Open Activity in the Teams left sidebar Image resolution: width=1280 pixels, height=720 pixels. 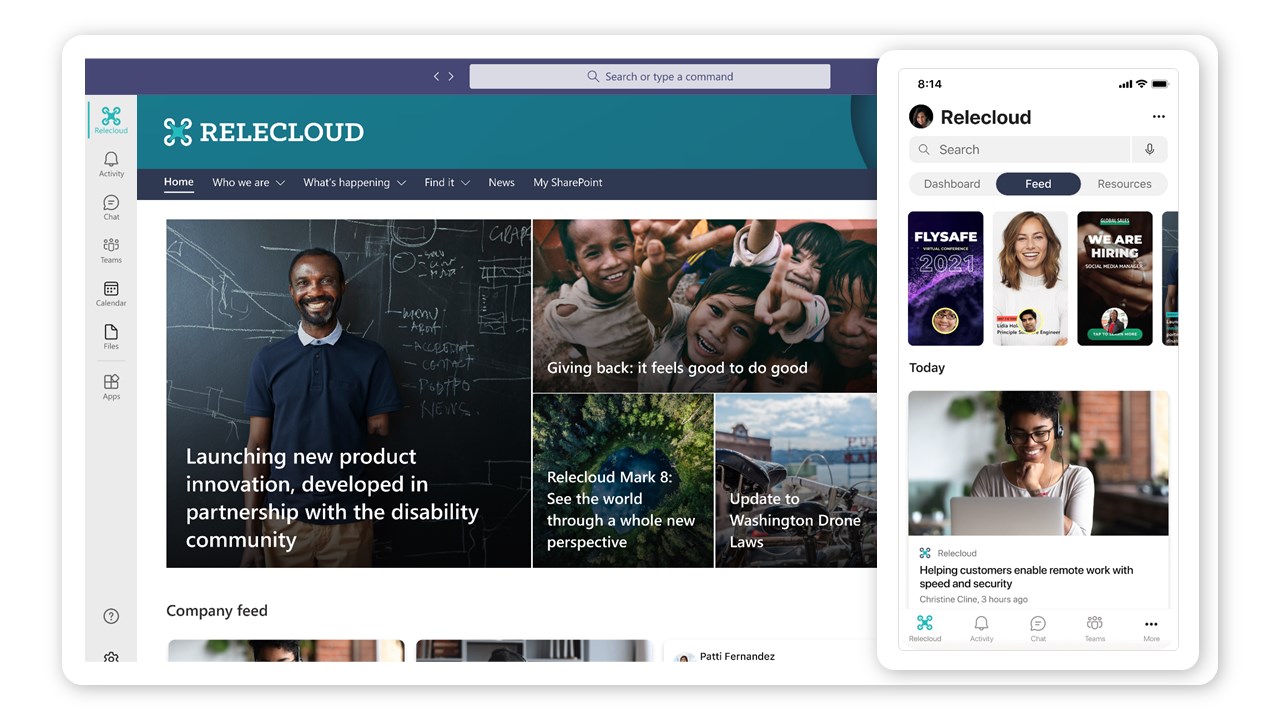coord(111,164)
